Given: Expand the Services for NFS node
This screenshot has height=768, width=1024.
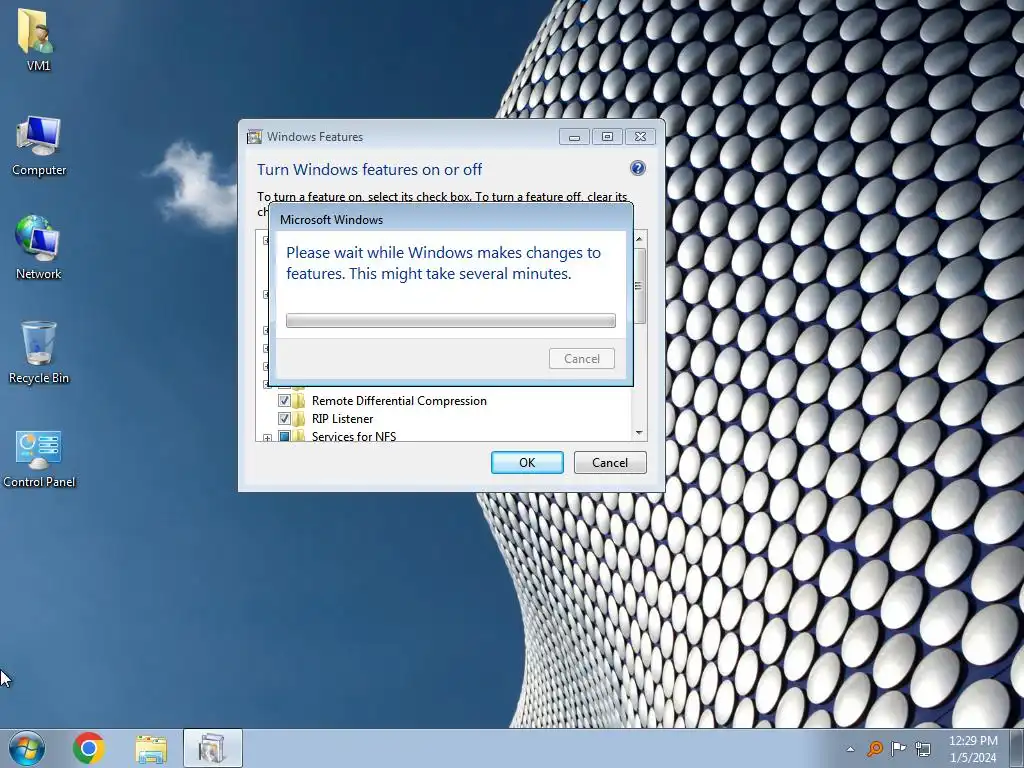Looking at the screenshot, I should pyautogui.click(x=267, y=437).
